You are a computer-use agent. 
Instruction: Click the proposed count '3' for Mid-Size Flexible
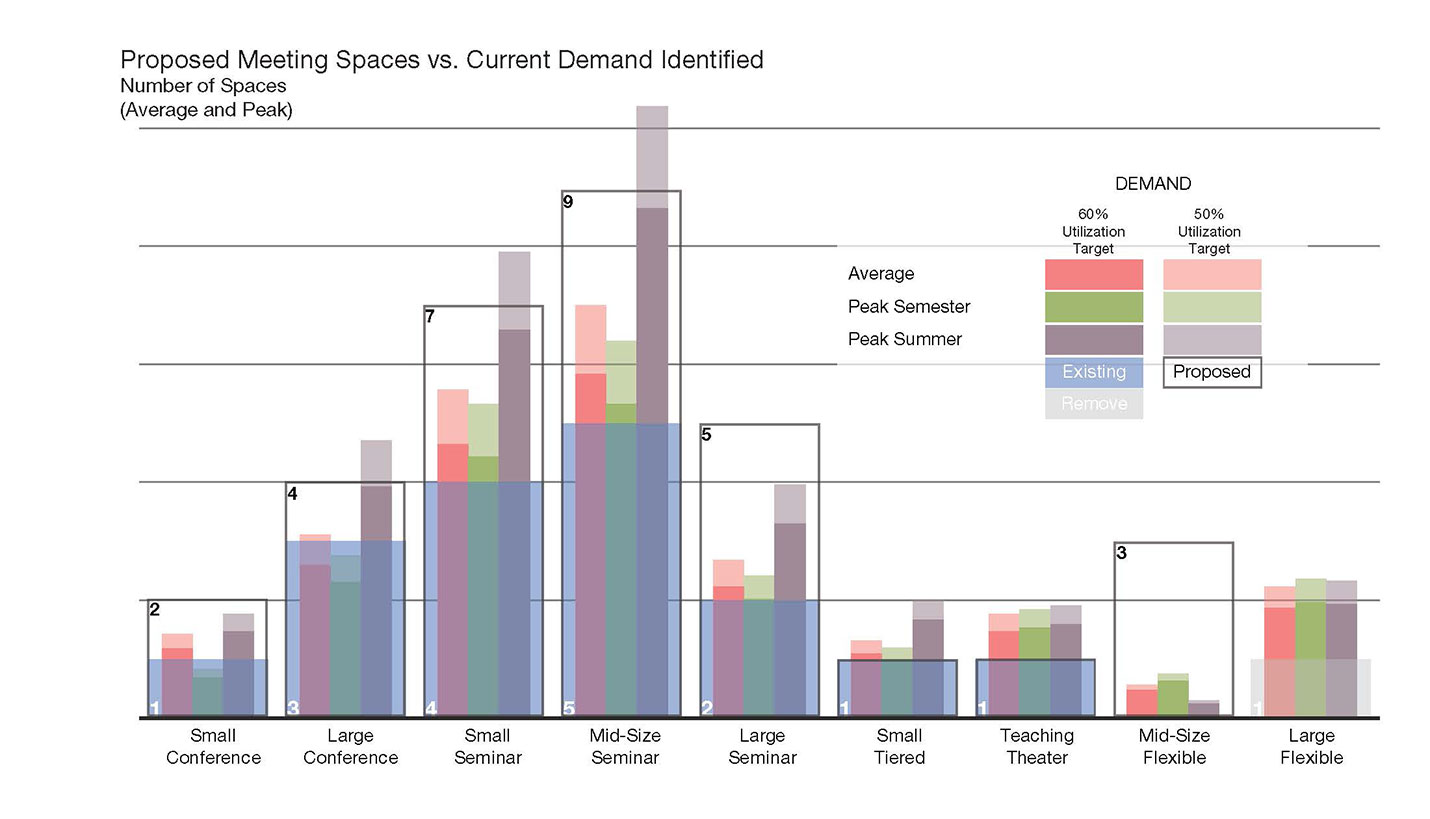pos(1121,553)
